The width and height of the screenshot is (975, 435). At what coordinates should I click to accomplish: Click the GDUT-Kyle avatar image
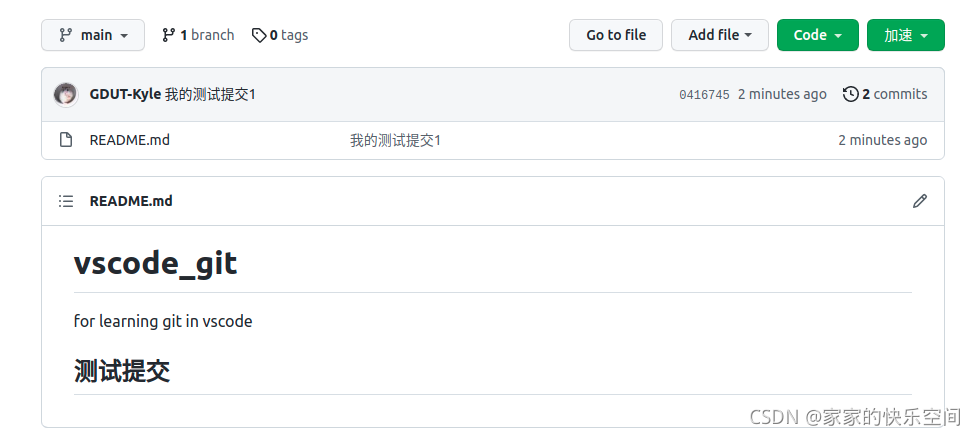click(x=66, y=94)
